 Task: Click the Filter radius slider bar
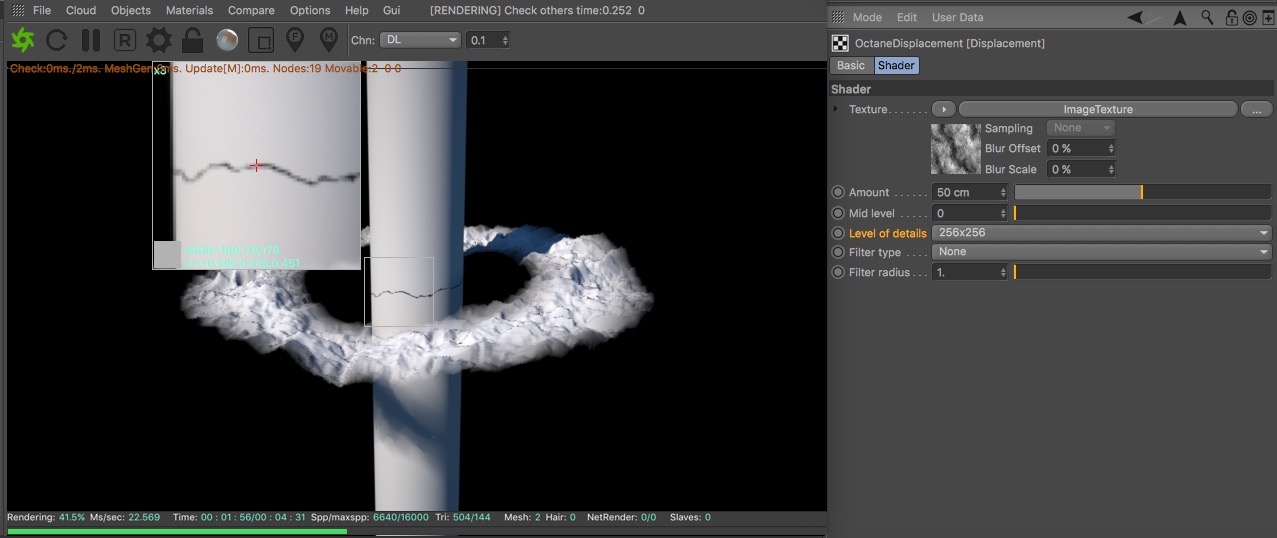1142,272
